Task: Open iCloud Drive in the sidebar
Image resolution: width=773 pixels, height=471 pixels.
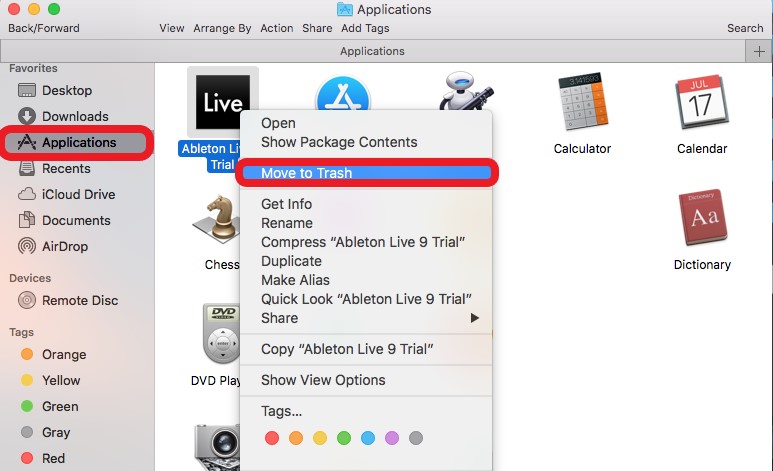Action: click(66, 194)
